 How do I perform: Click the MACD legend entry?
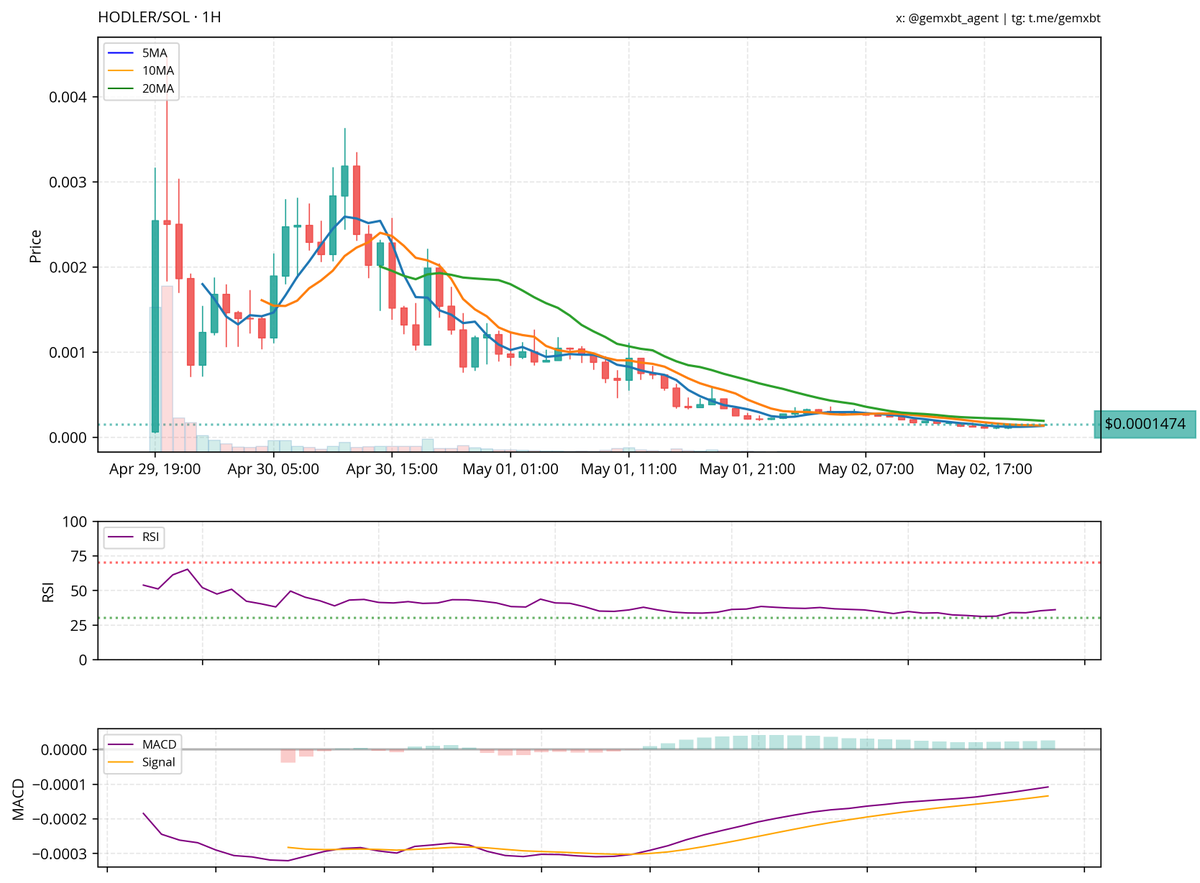point(143,743)
